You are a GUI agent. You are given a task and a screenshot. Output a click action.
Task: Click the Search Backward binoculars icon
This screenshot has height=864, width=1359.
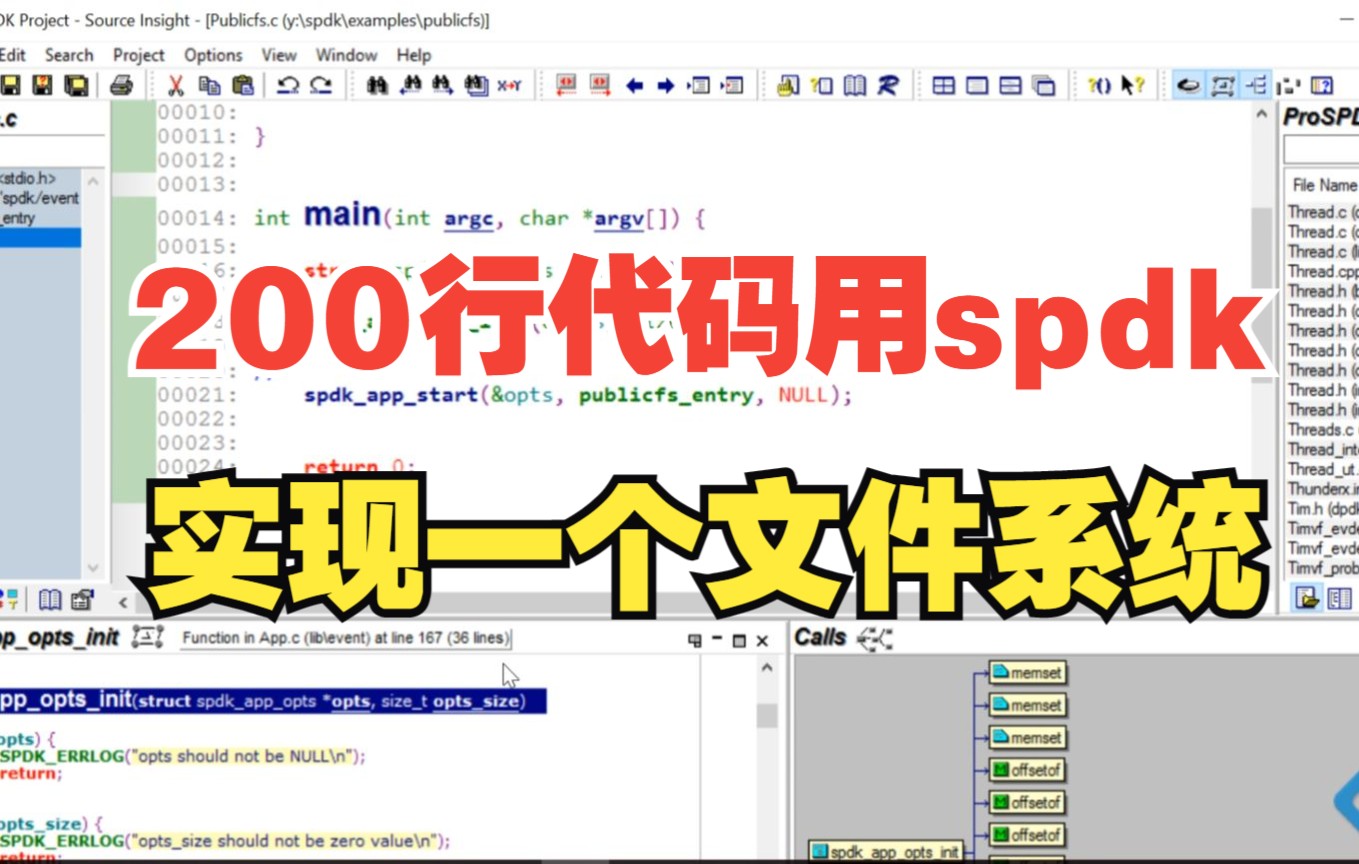coord(410,86)
